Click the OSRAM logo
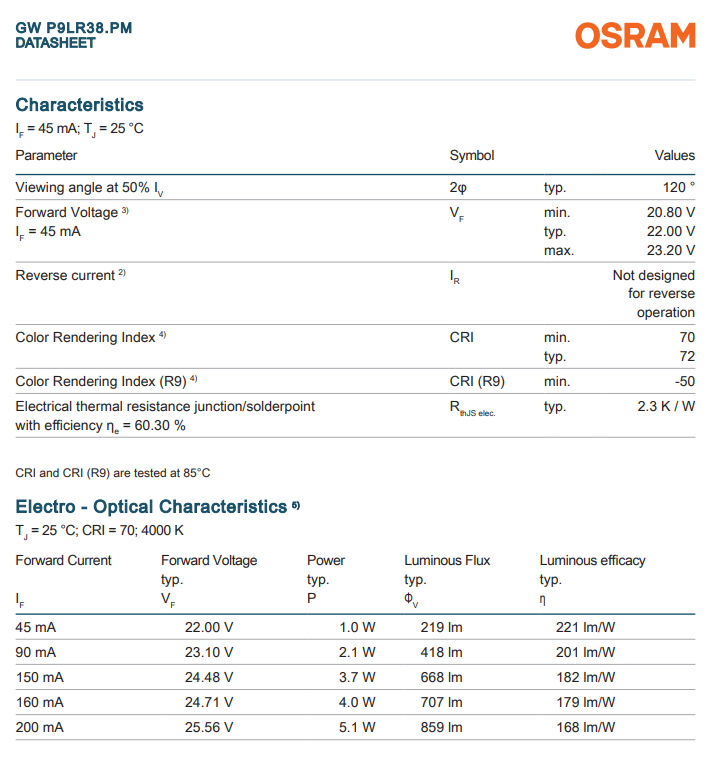The image size is (713, 764). [x=635, y=36]
